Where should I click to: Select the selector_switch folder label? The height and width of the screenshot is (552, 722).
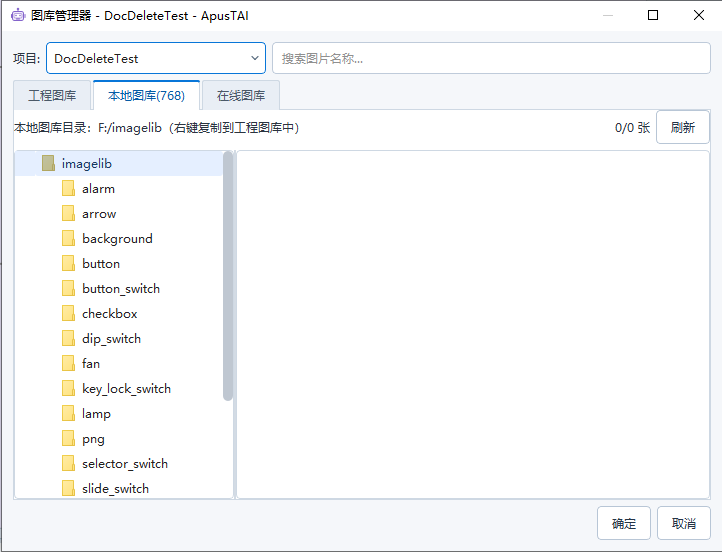tap(125, 464)
